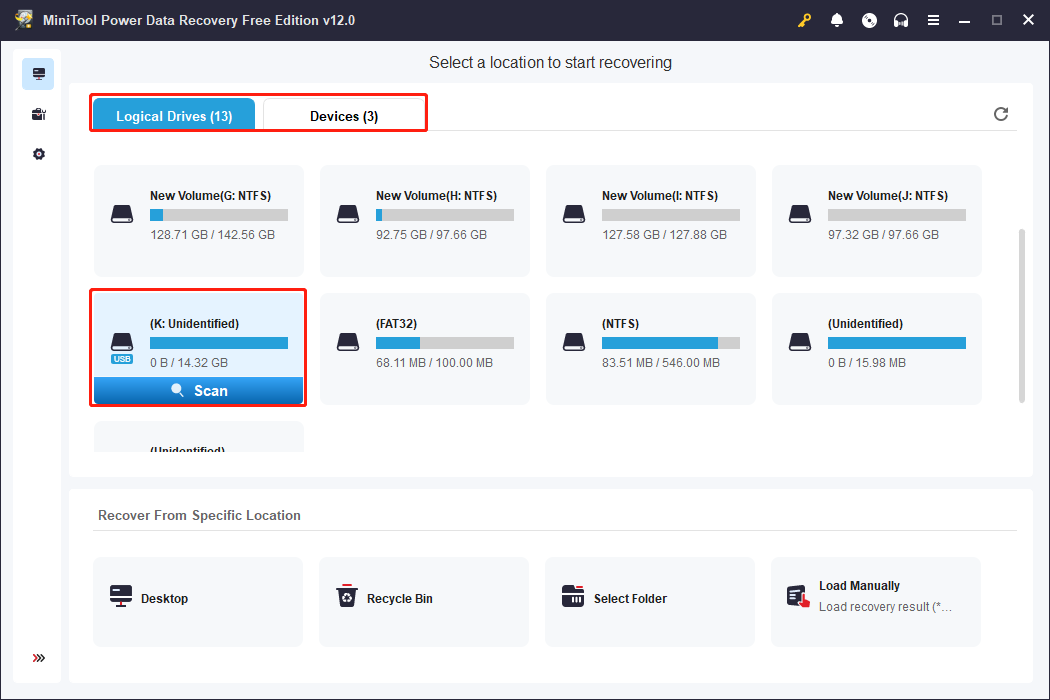Viewport: 1050px width, 700px height.
Task: Click the Desktop recovery location
Action: (x=198, y=598)
